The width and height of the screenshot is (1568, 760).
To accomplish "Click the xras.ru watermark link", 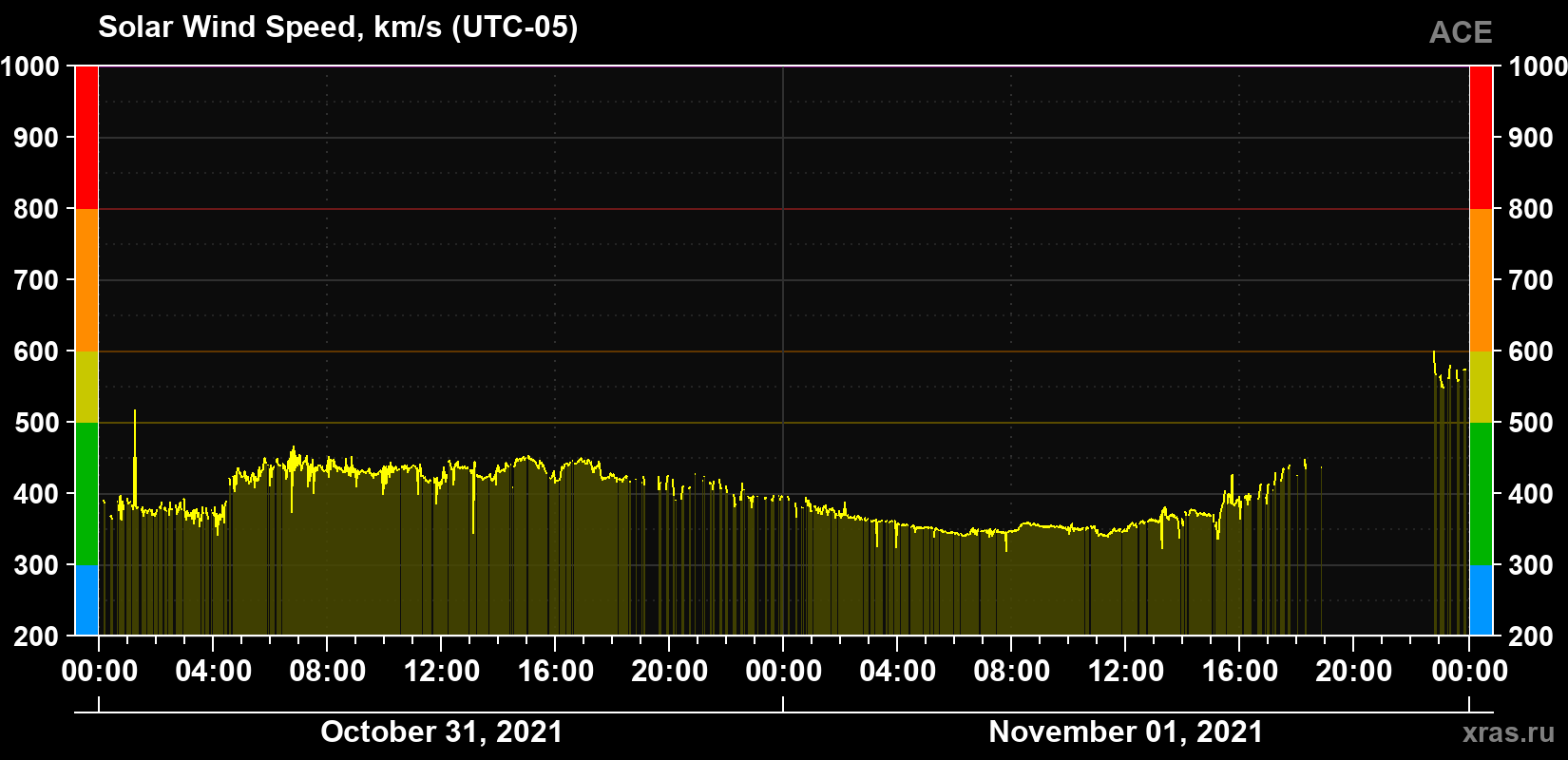I will 1508,732.
